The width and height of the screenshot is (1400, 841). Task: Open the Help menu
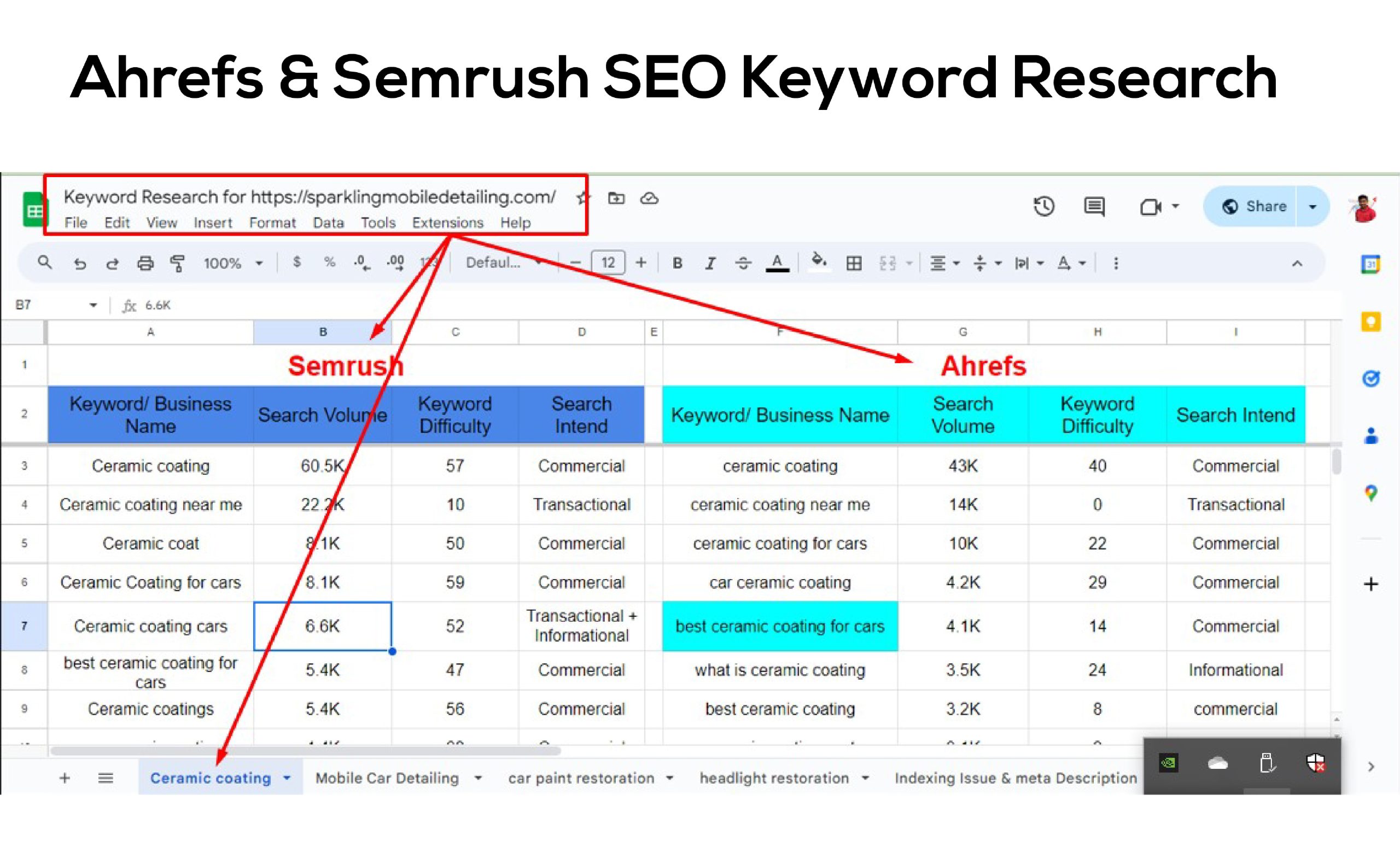pyautogui.click(x=515, y=223)
